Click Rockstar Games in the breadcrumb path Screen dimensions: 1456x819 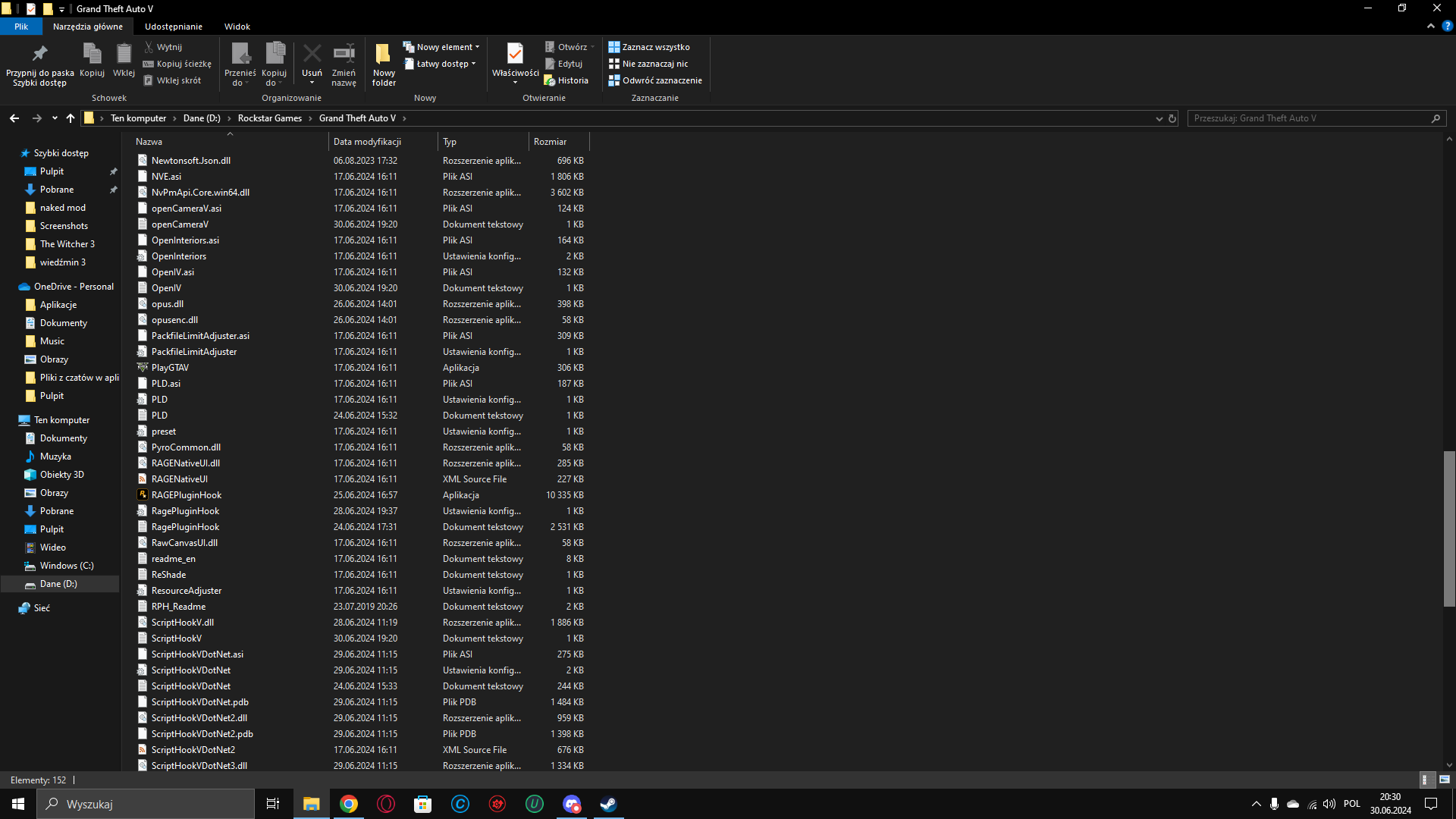click(x=269, y=118)
